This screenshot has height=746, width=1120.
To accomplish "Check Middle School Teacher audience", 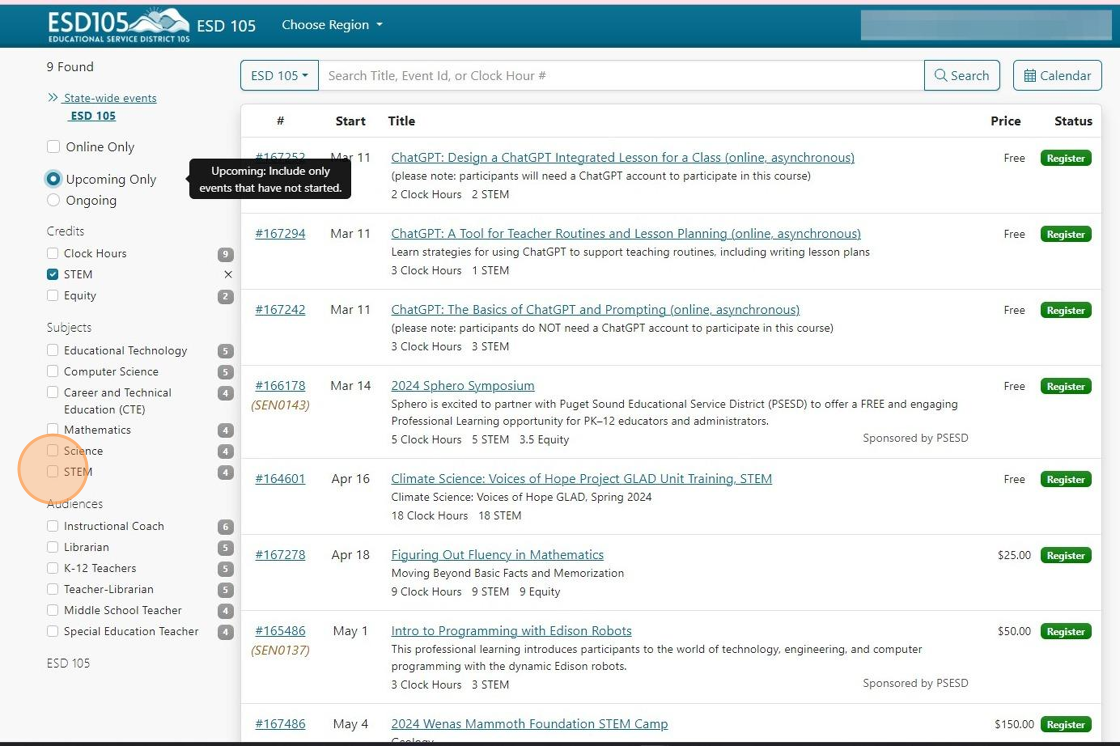I will 53,610.
